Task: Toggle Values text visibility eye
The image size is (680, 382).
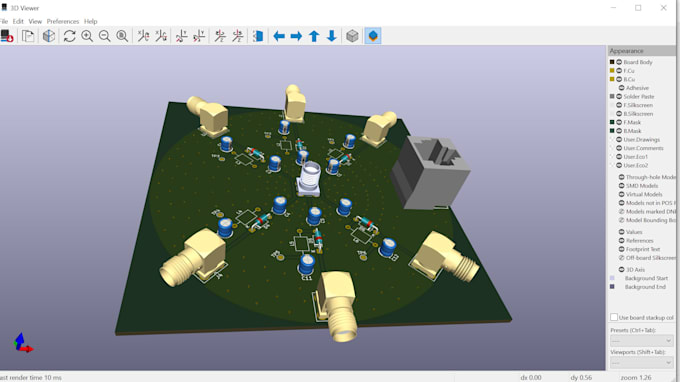Action: 621,232
